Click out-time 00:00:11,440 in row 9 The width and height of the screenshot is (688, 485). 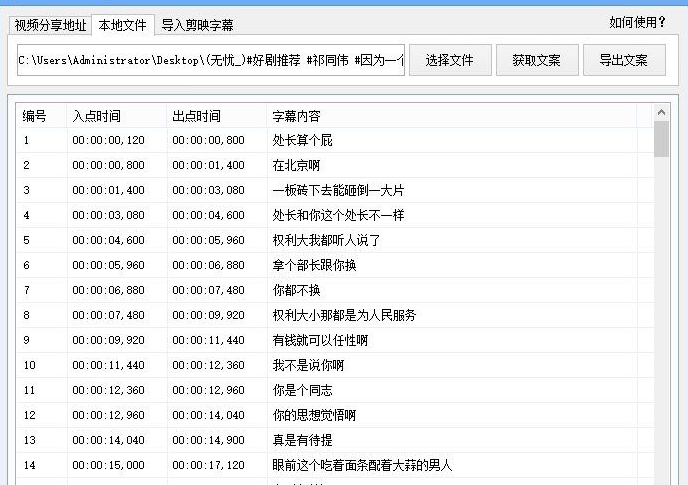tap(208, 341)
